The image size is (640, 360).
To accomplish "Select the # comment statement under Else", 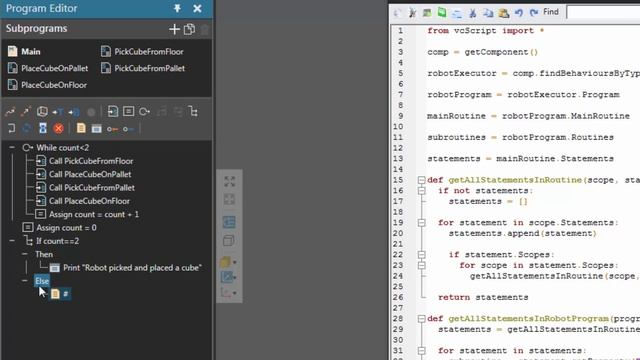I will [60, 293].
